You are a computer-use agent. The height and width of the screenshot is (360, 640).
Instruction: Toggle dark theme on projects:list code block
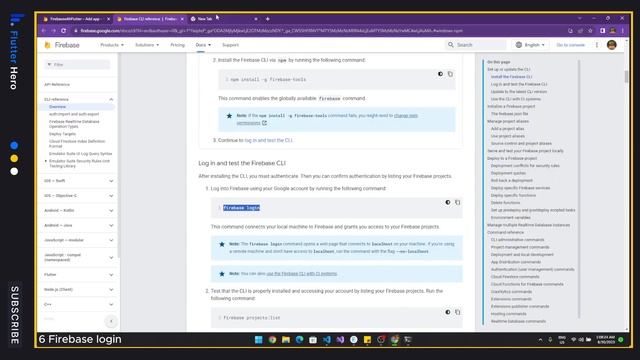(448, 312)
